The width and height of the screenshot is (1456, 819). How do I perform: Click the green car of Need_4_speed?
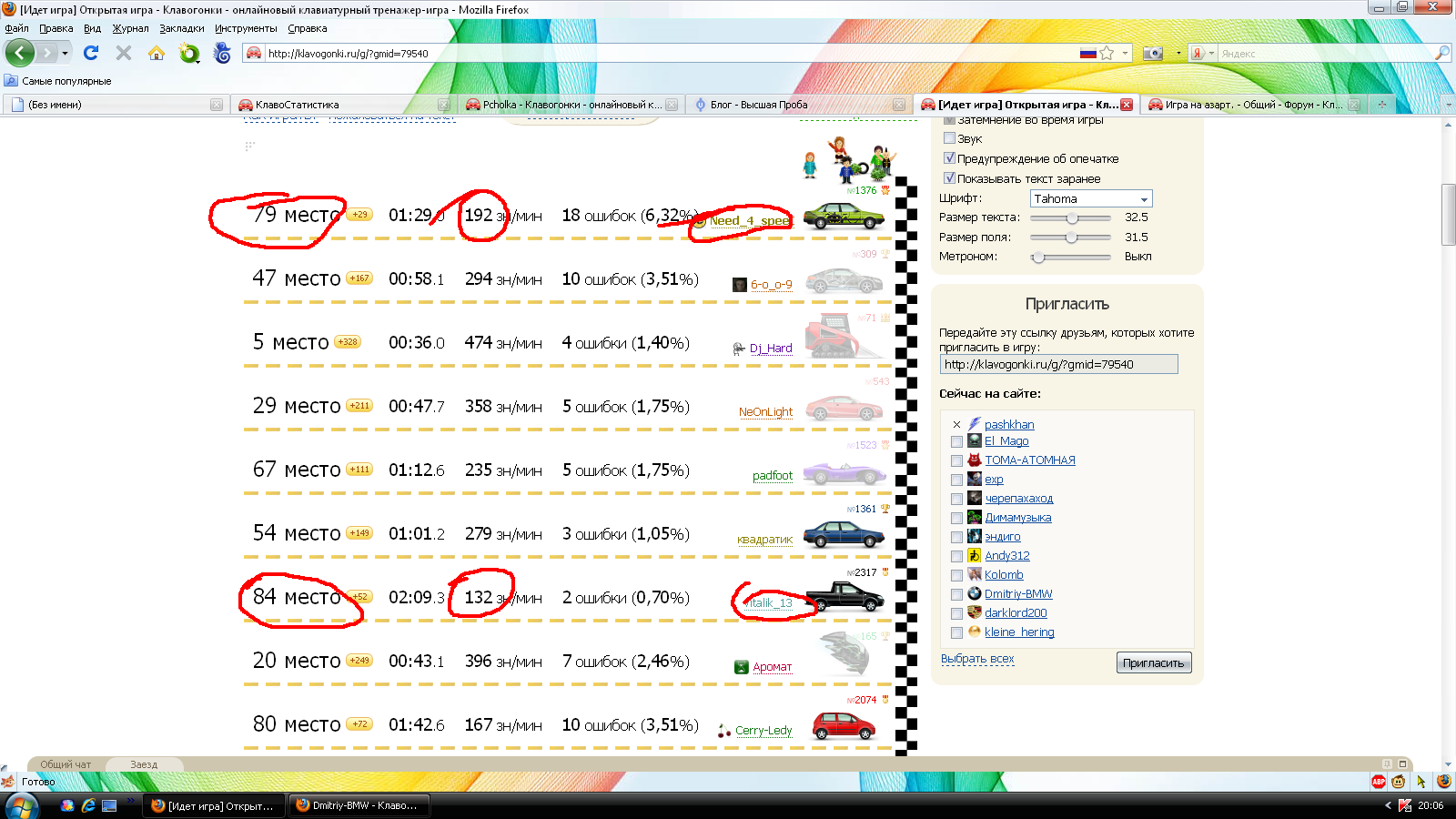(x=844, y=216)
